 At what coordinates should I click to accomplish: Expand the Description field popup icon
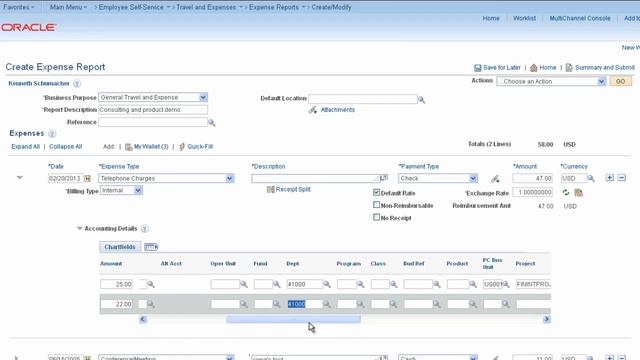tap(384, 178)
